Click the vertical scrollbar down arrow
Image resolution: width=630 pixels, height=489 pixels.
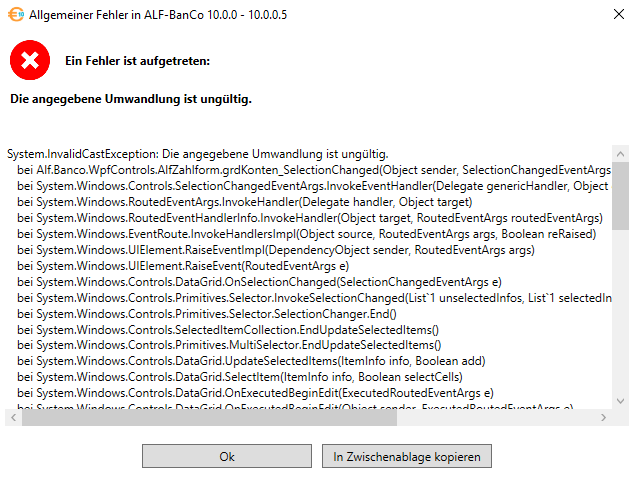click(620, 401)
